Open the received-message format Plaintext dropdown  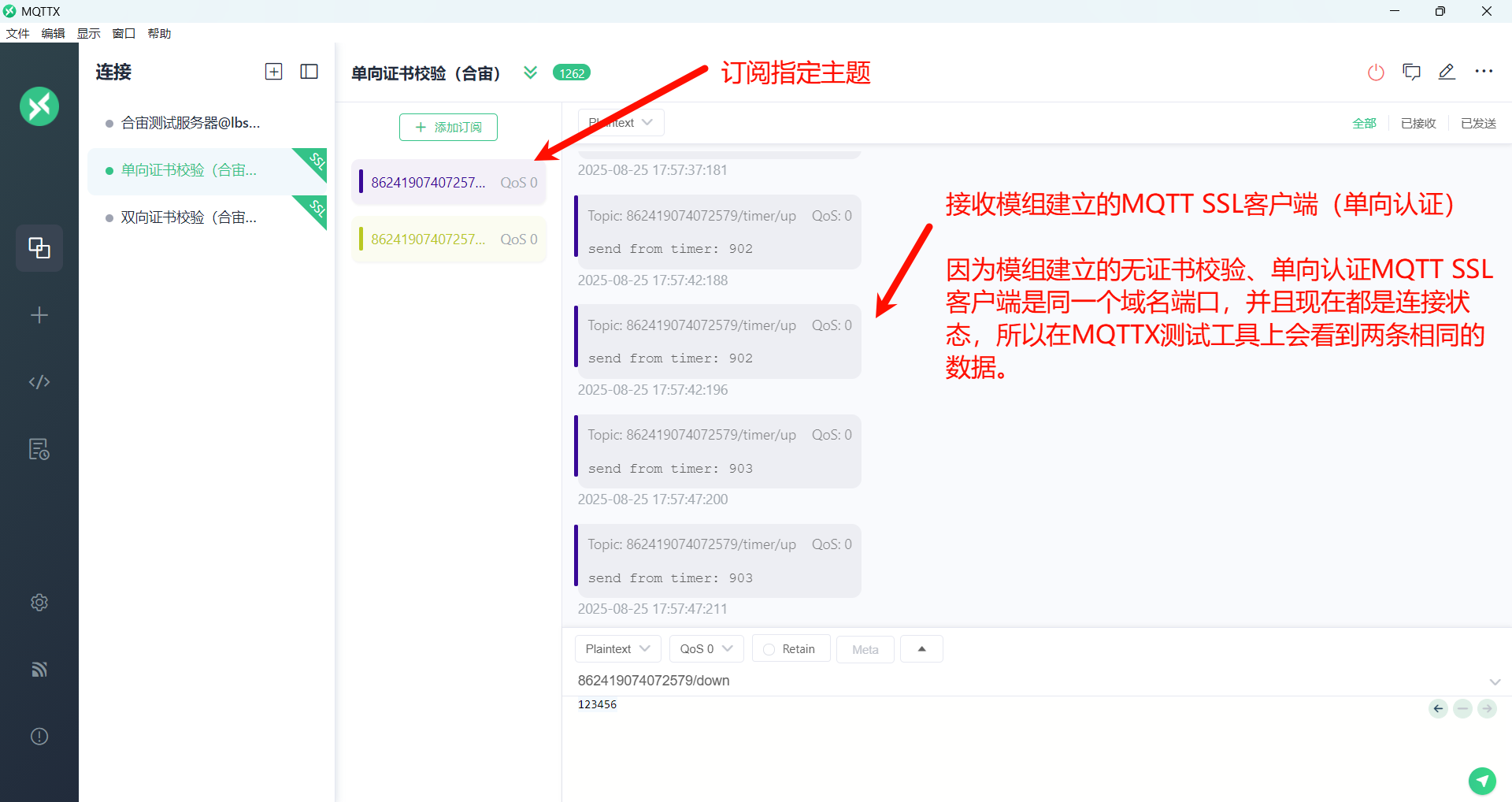621,123
